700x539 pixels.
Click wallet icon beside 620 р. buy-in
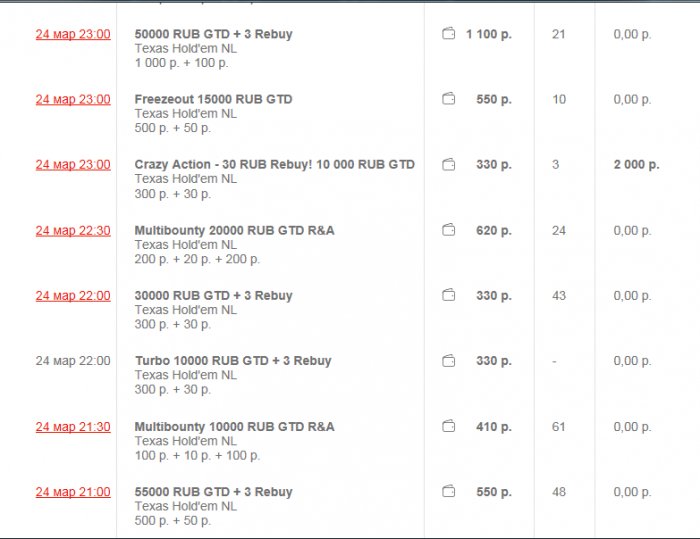point(449,230)
